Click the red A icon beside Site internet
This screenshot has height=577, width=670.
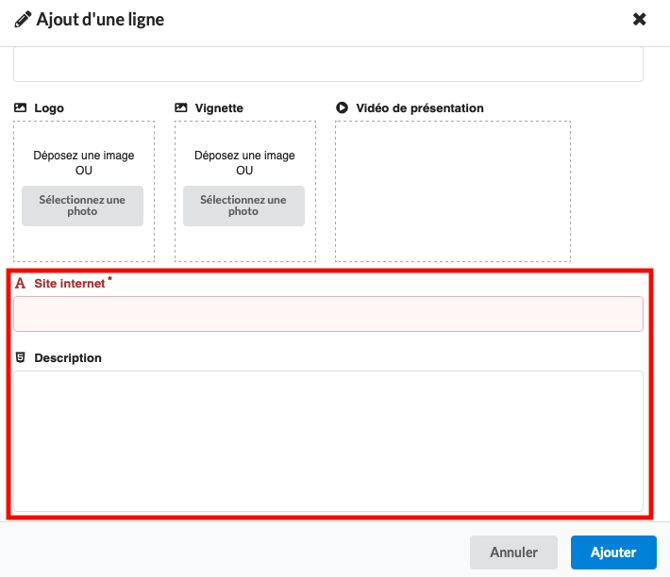[x=20, y=284]
